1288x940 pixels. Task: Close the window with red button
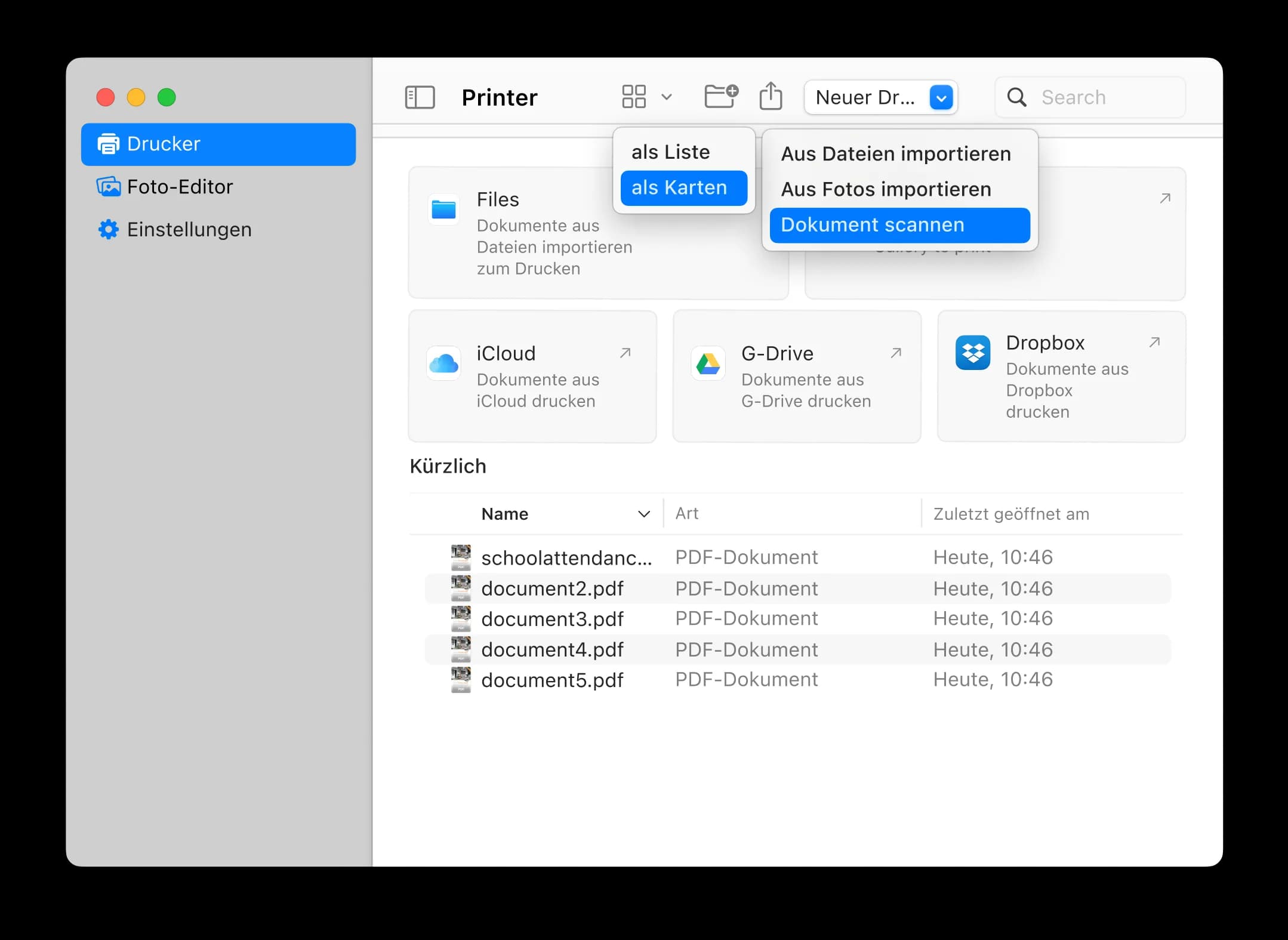click(x=106, y=97)
